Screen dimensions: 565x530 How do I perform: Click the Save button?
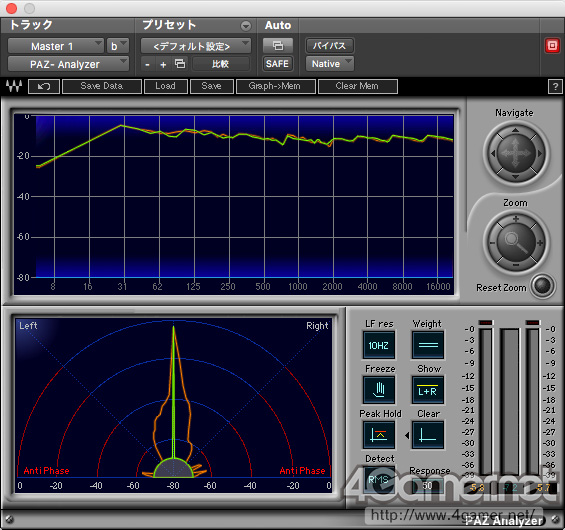[212, 86]
